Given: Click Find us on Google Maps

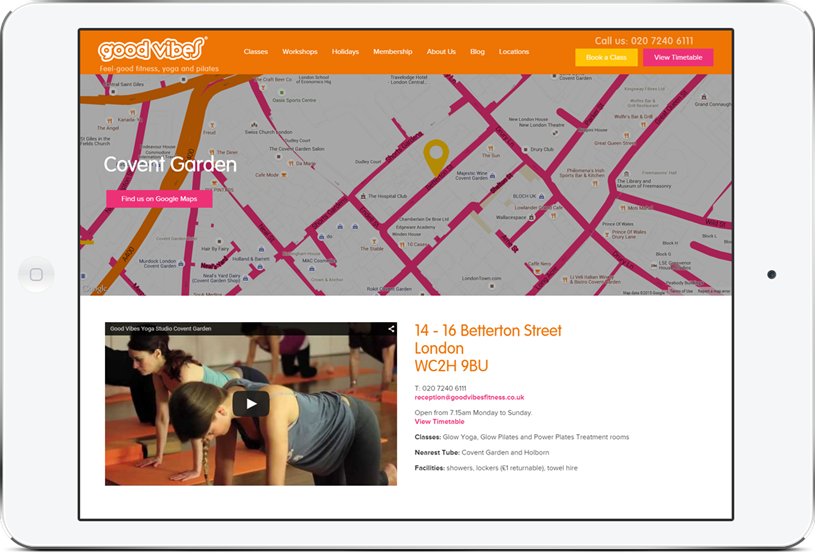Looking at the screenshot, I should pos(159,199).
